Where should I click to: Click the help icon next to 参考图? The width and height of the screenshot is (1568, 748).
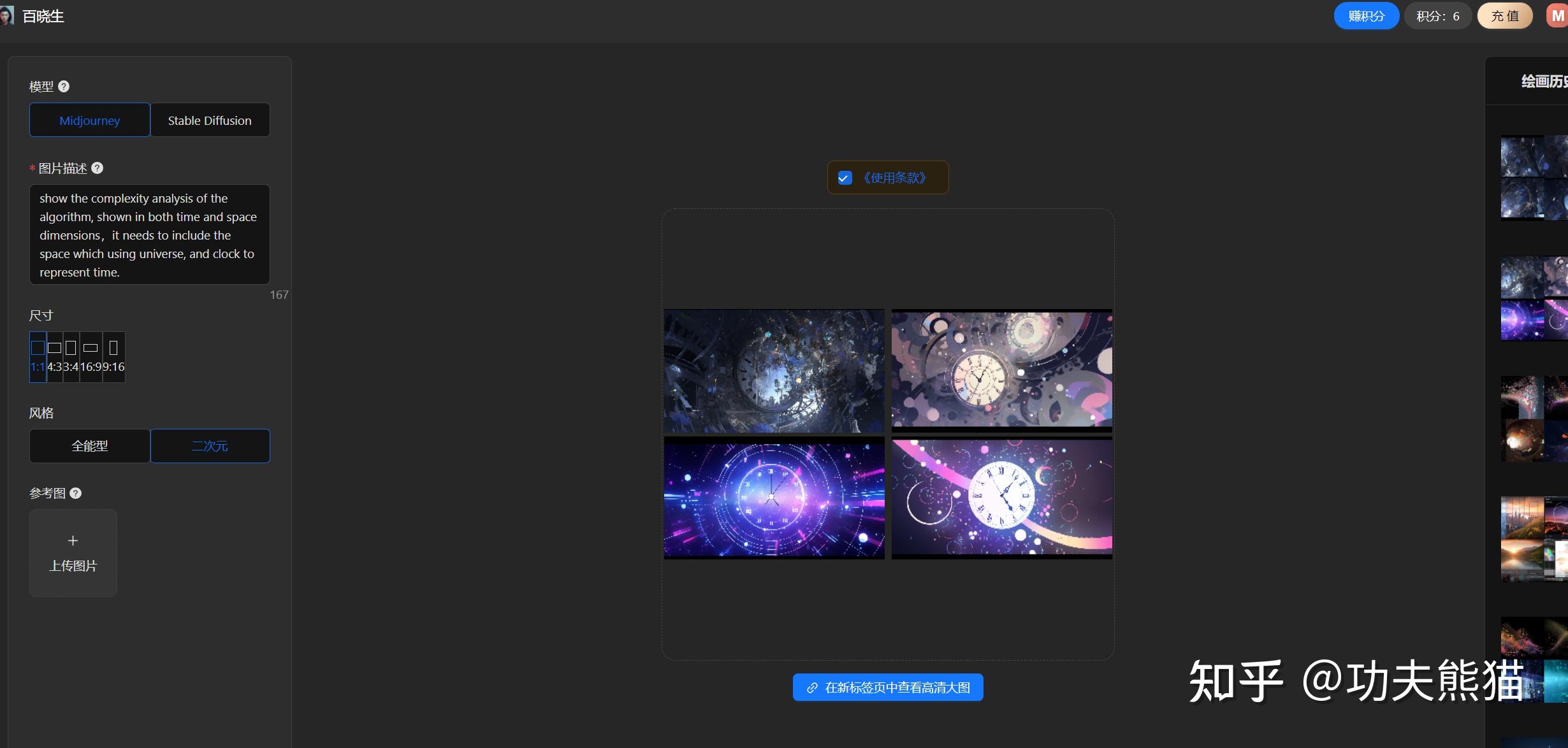tap(75, 493)
